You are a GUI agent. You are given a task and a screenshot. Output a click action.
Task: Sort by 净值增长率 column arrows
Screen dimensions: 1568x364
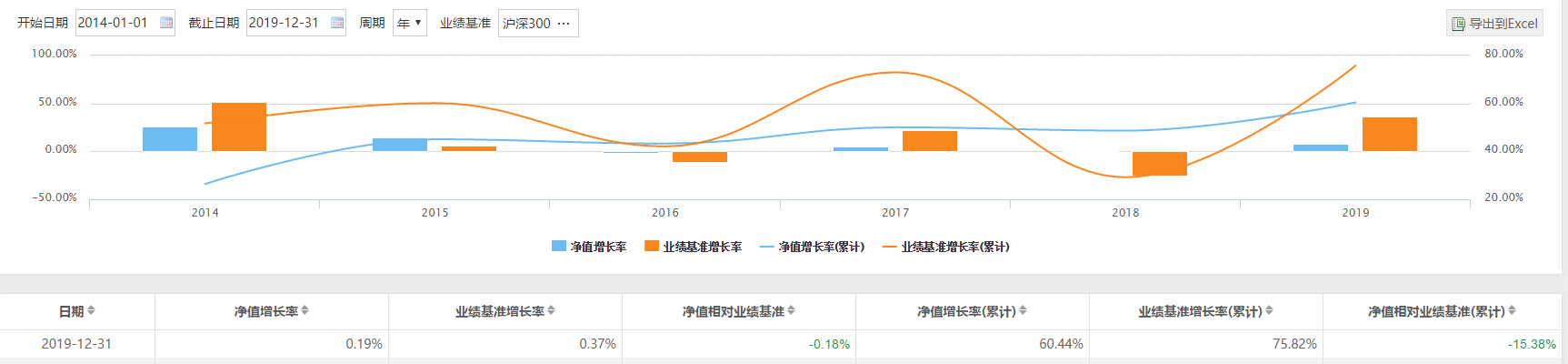click(305, 311)
